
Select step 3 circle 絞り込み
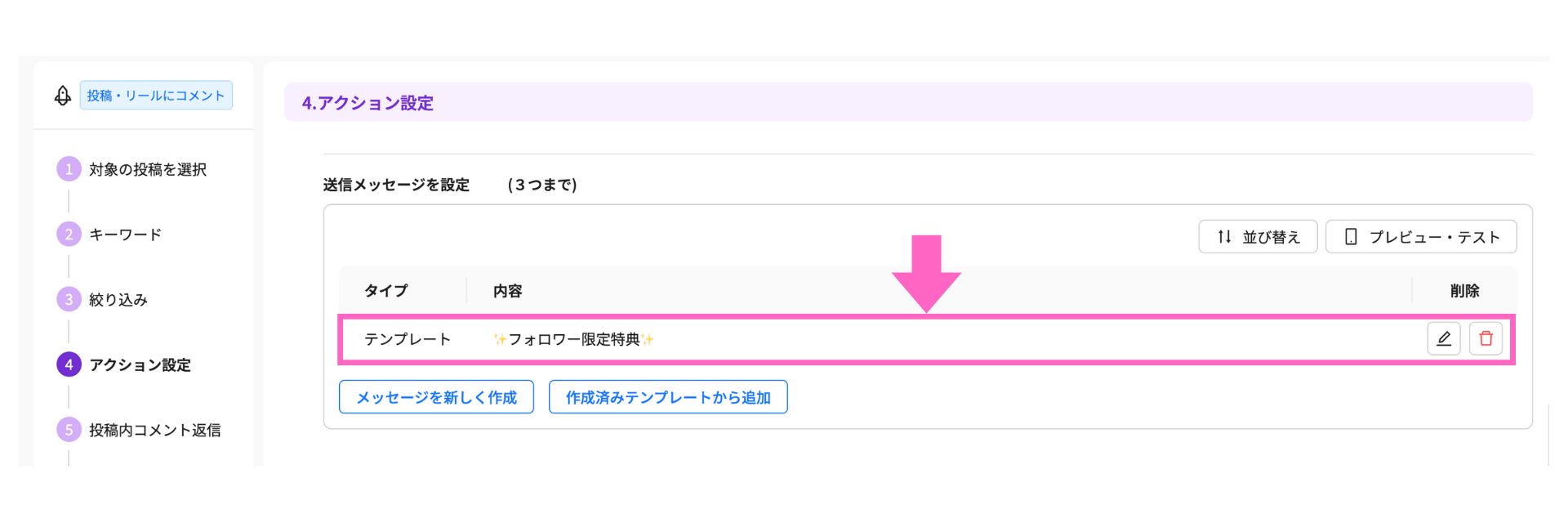69,300
